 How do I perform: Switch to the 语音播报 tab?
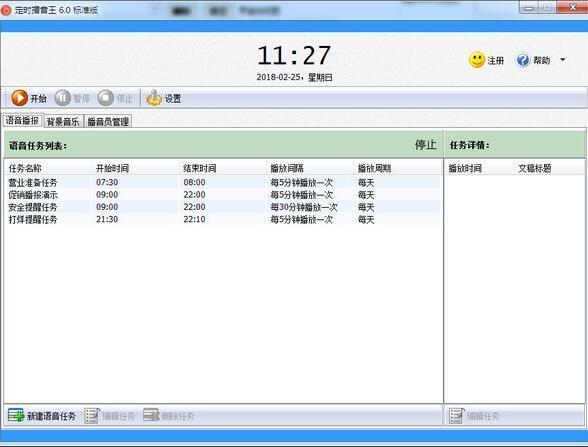22,120
